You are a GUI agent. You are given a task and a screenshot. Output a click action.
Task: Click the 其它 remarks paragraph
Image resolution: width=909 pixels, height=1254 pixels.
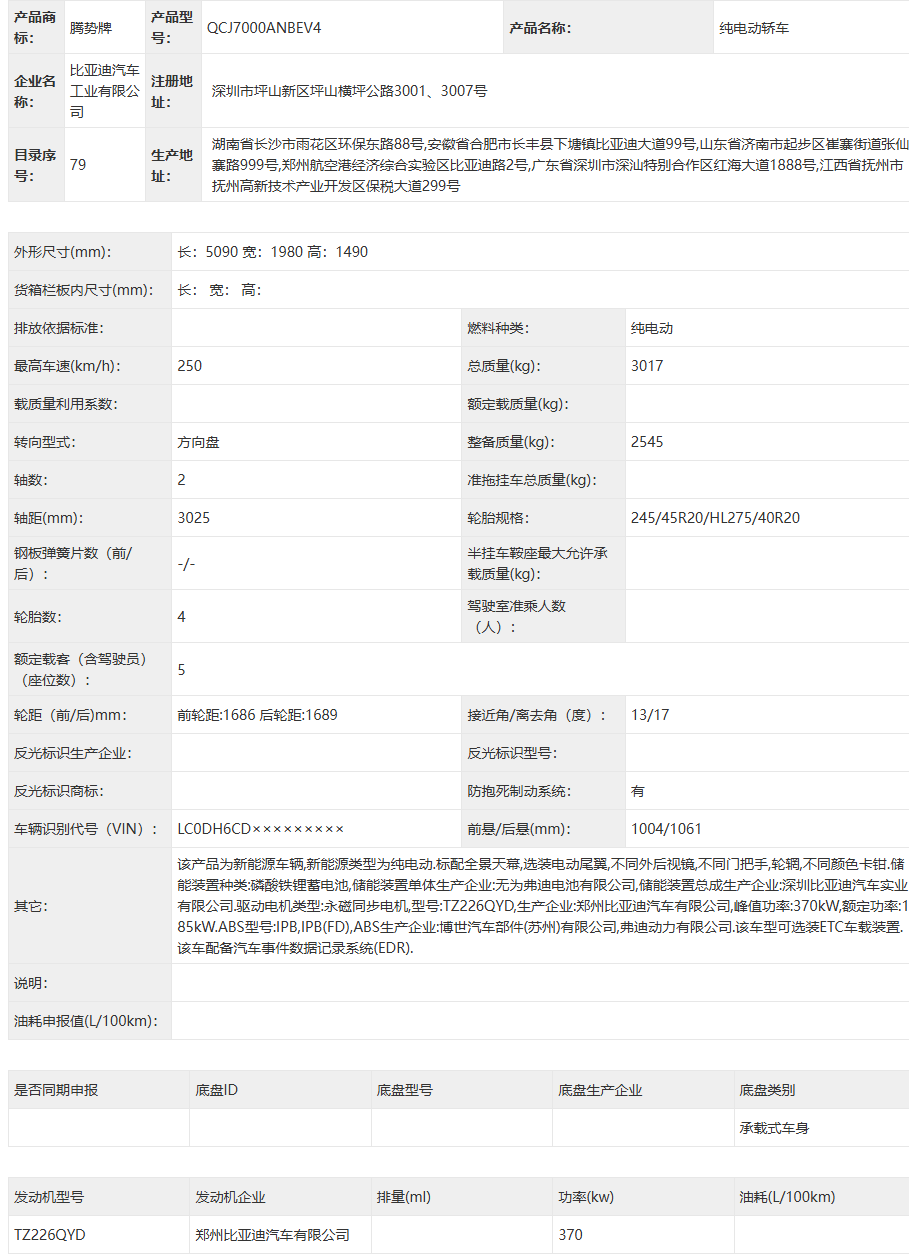pos(542,905)
